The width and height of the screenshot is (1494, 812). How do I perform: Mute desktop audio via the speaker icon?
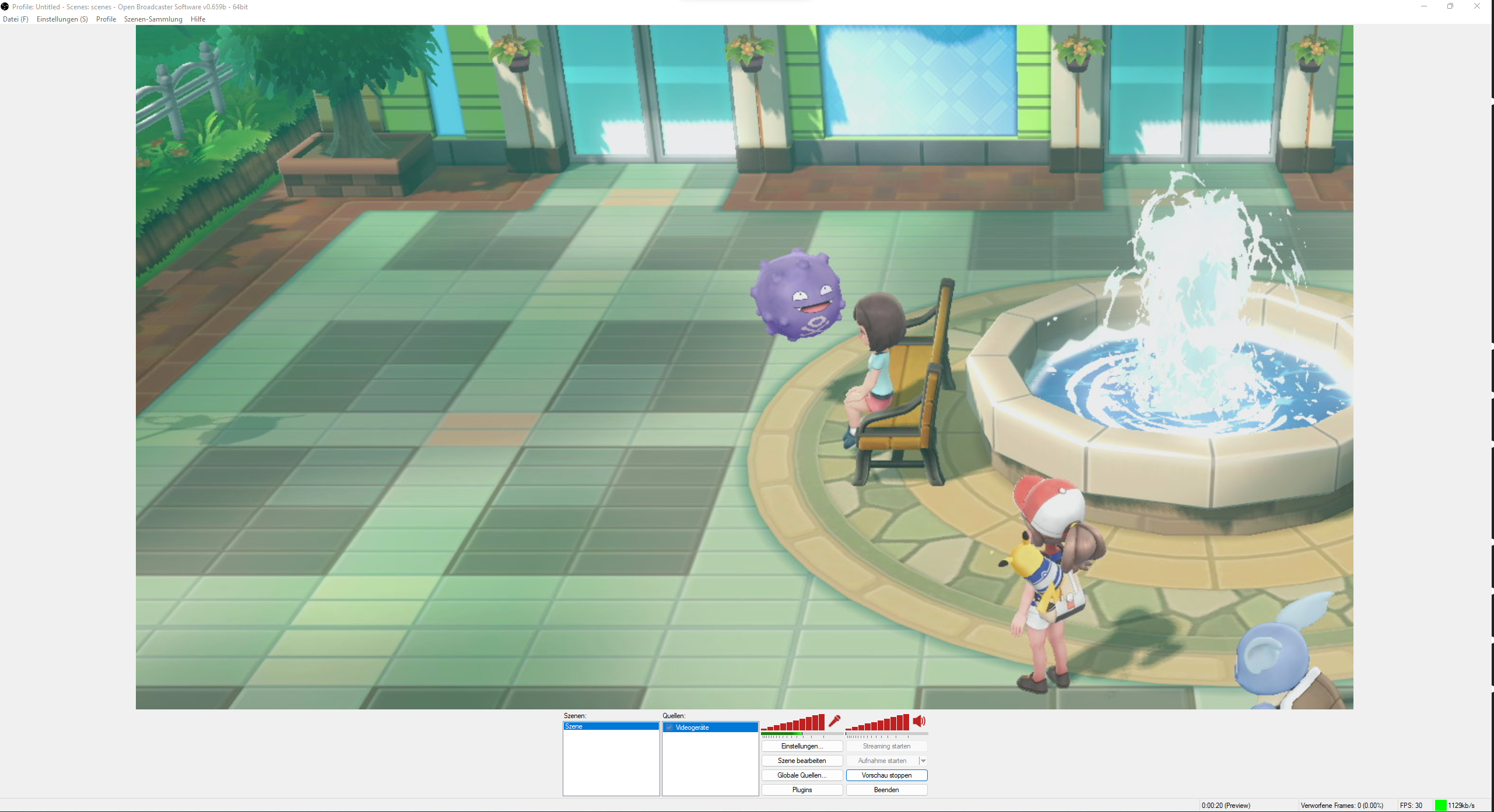pos(919,721)
